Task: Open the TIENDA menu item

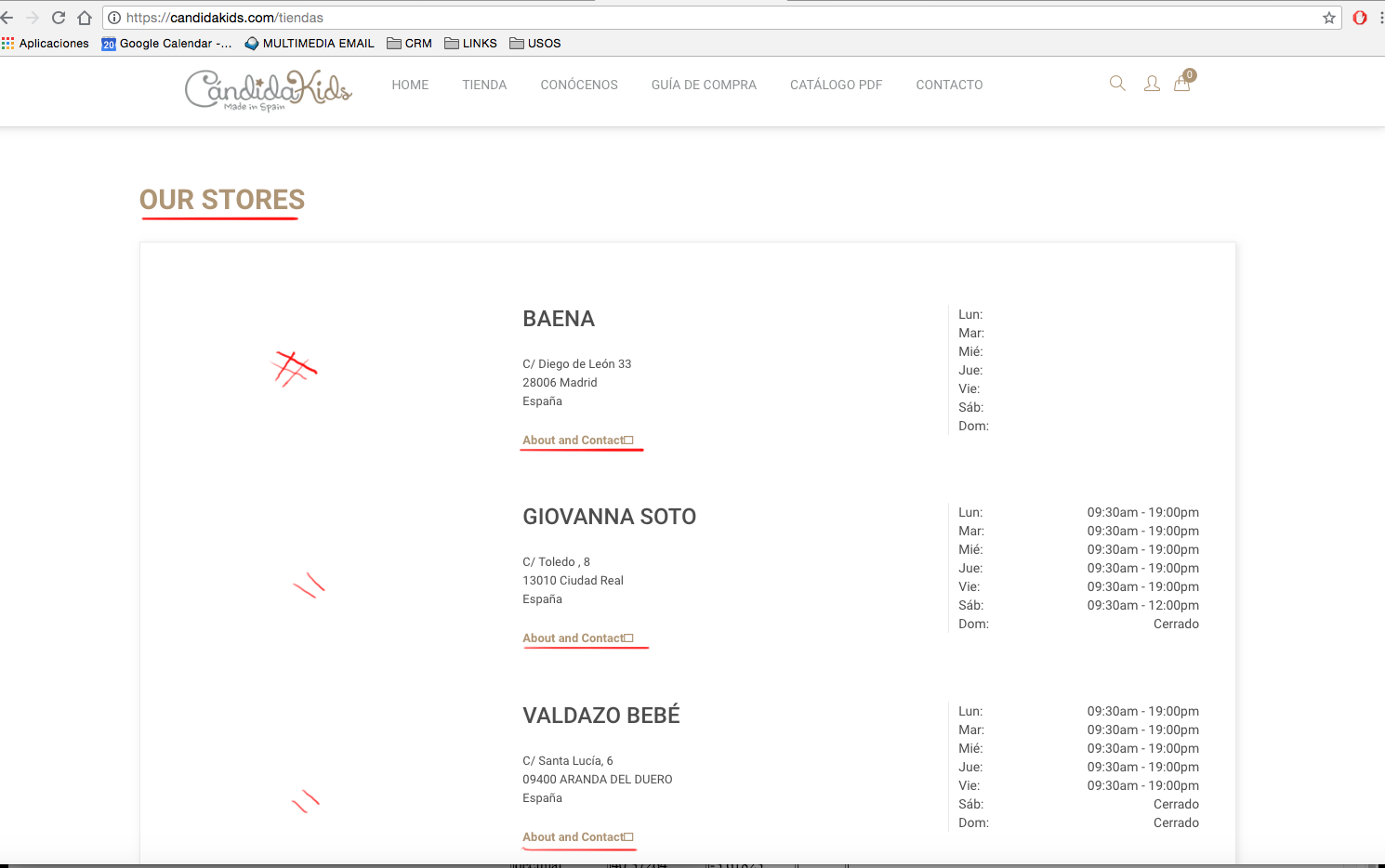Action: 484,85
